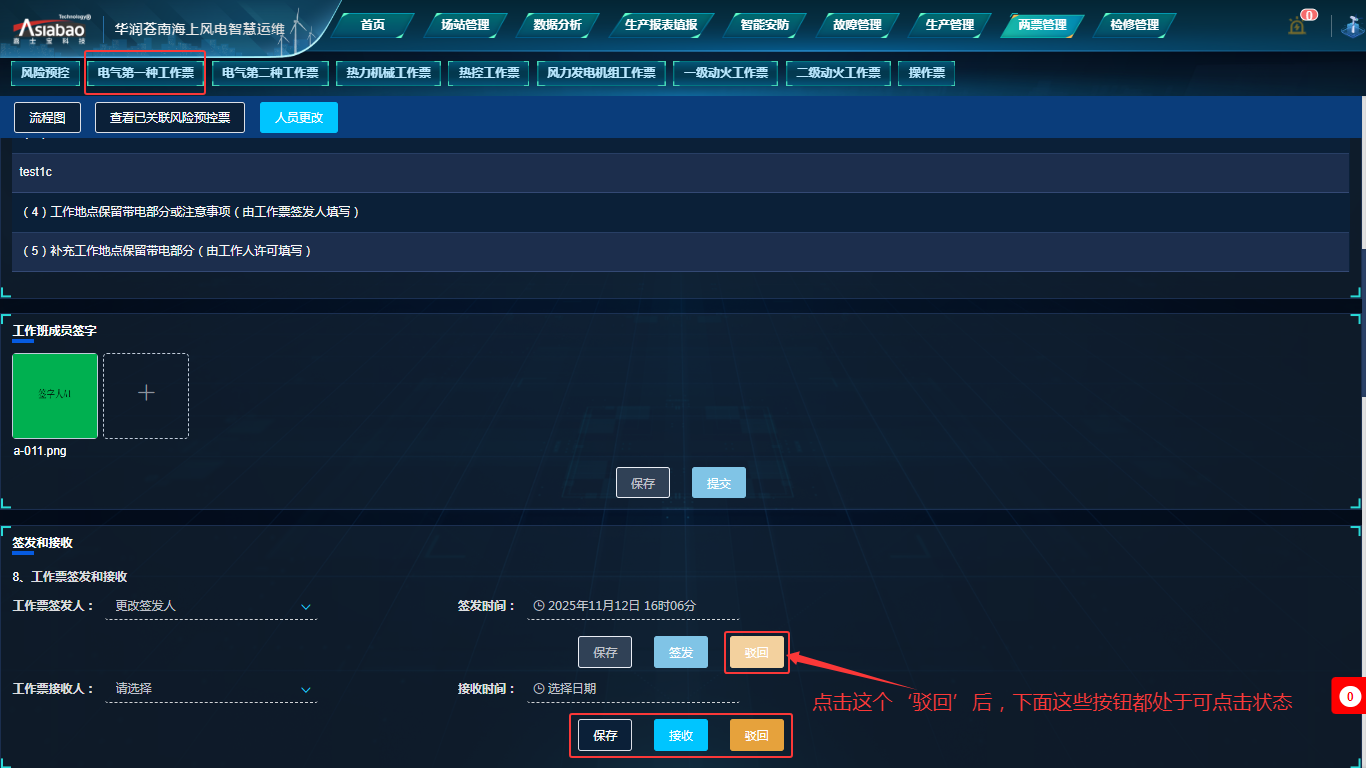Image resolution: width=1366 pixels, height=768 pixels.
Task: Click 查看已关联风险预控票 button
Action: point(170,117)
